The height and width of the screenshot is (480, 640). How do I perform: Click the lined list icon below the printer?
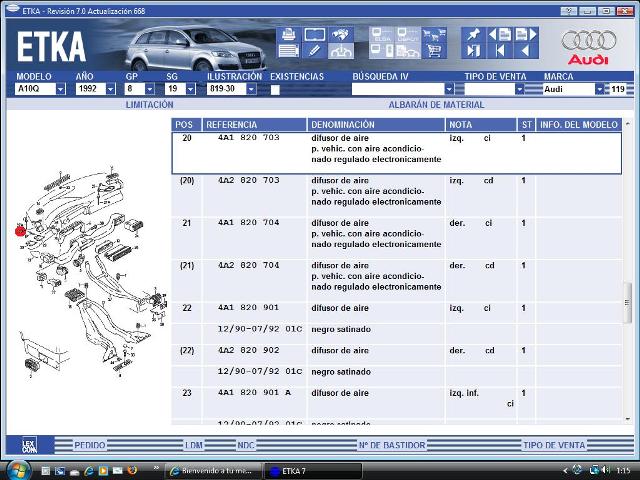coord(289,51)
